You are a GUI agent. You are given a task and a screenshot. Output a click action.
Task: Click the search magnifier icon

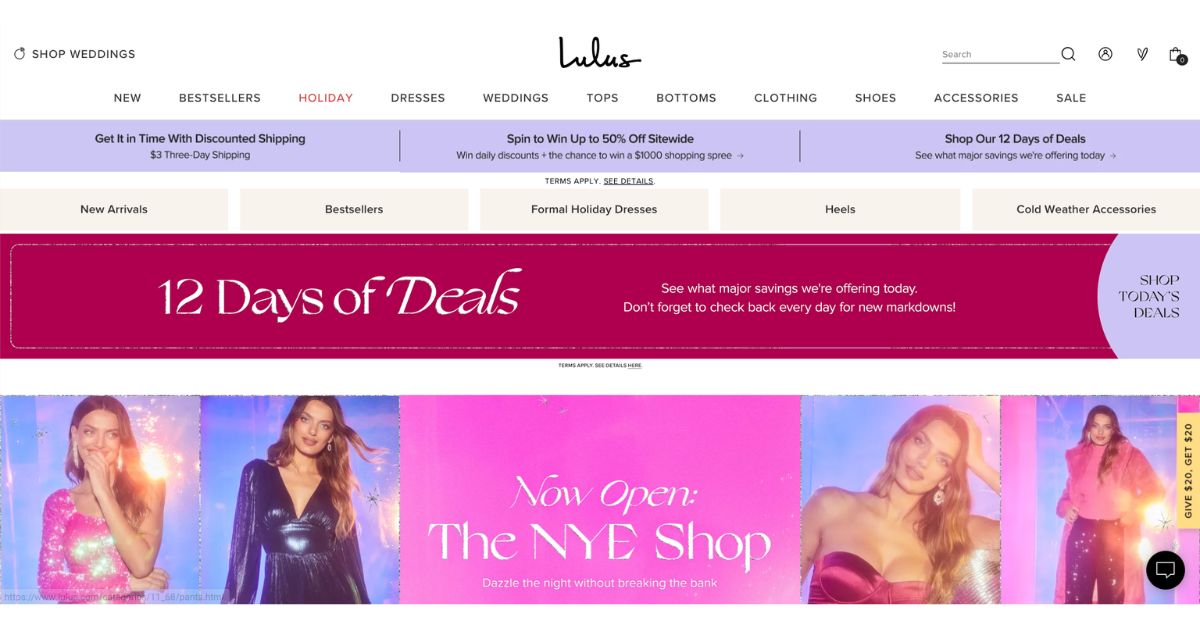[x=1068, y=54]
